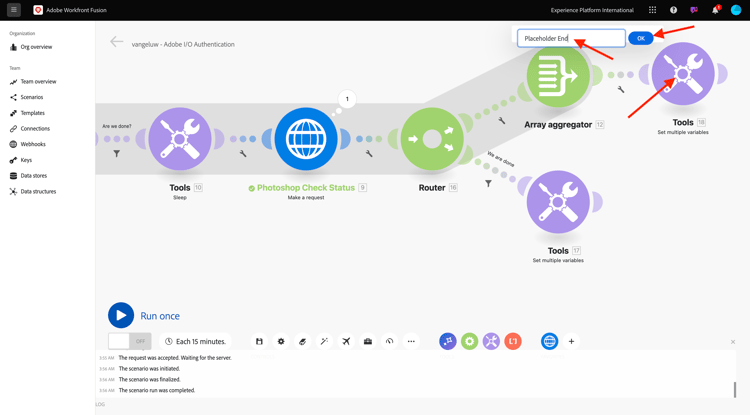Click wrench between Array aggregator and Tools

[x=621, y=89]
